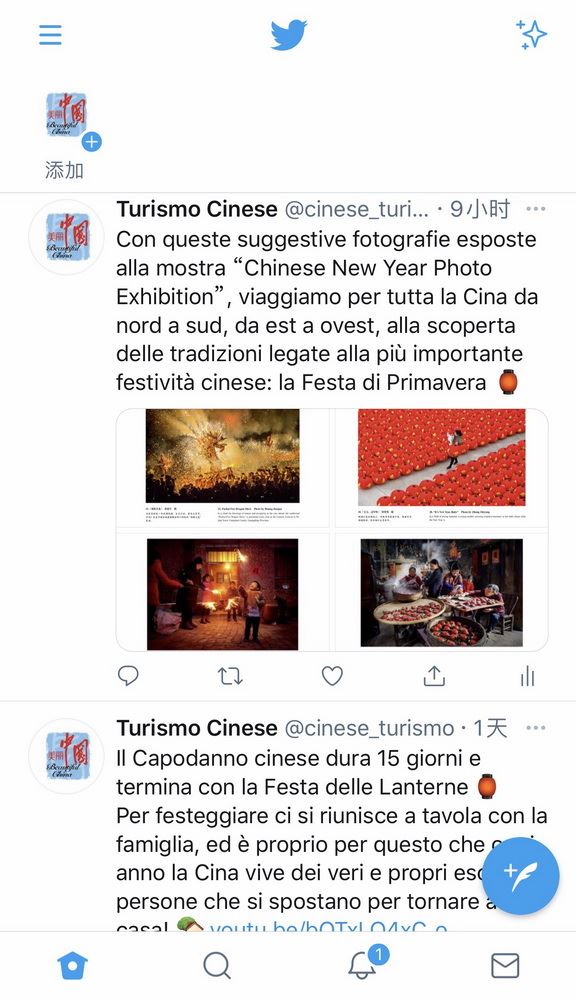Open the dragon fireworks photo
576x1000 pixels.
[223, 468]
